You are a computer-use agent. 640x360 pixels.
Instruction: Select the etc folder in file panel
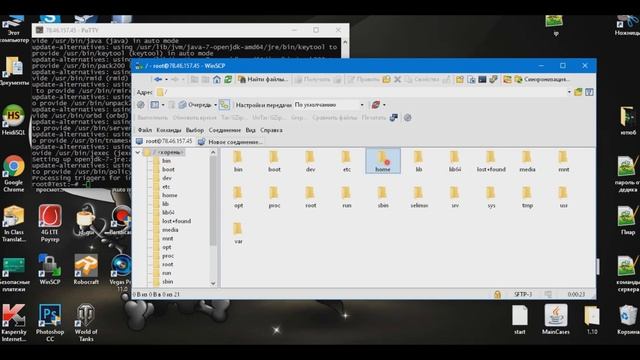(x=347, y=161)
